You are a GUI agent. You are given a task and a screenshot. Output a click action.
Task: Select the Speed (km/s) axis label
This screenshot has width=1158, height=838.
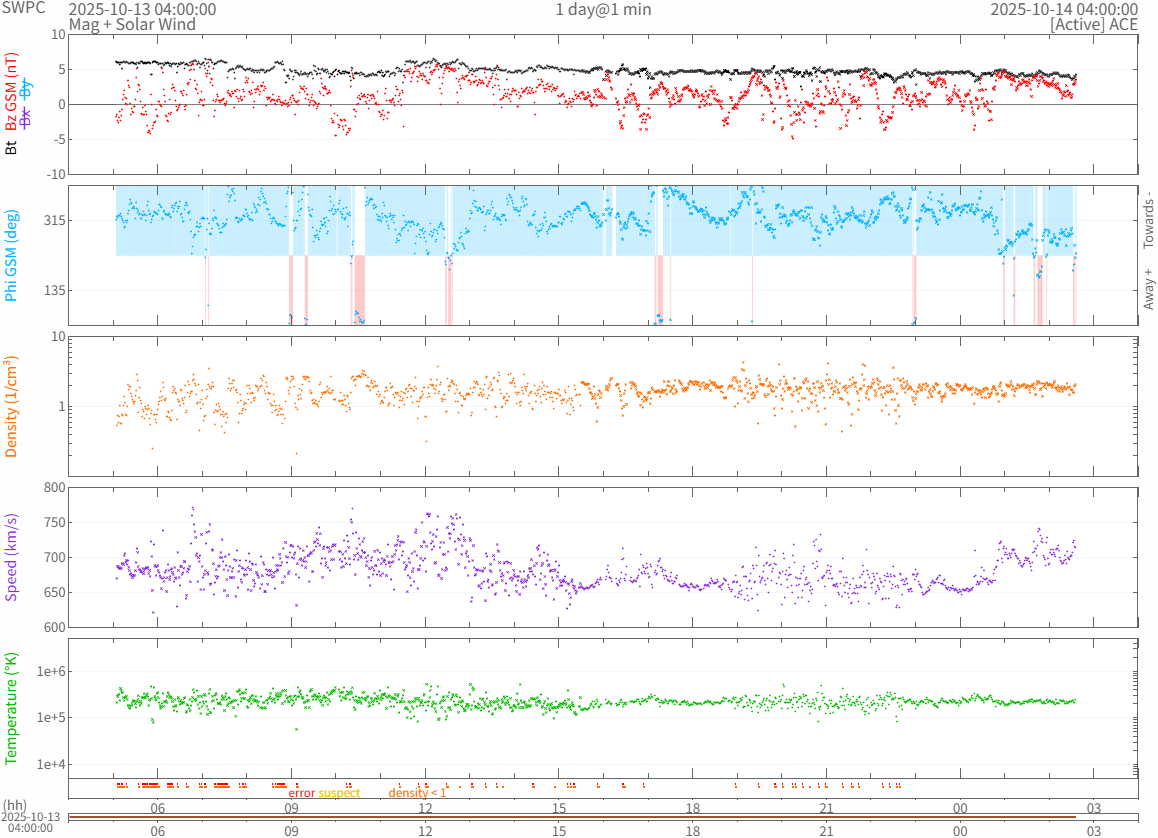pos(11,557)
